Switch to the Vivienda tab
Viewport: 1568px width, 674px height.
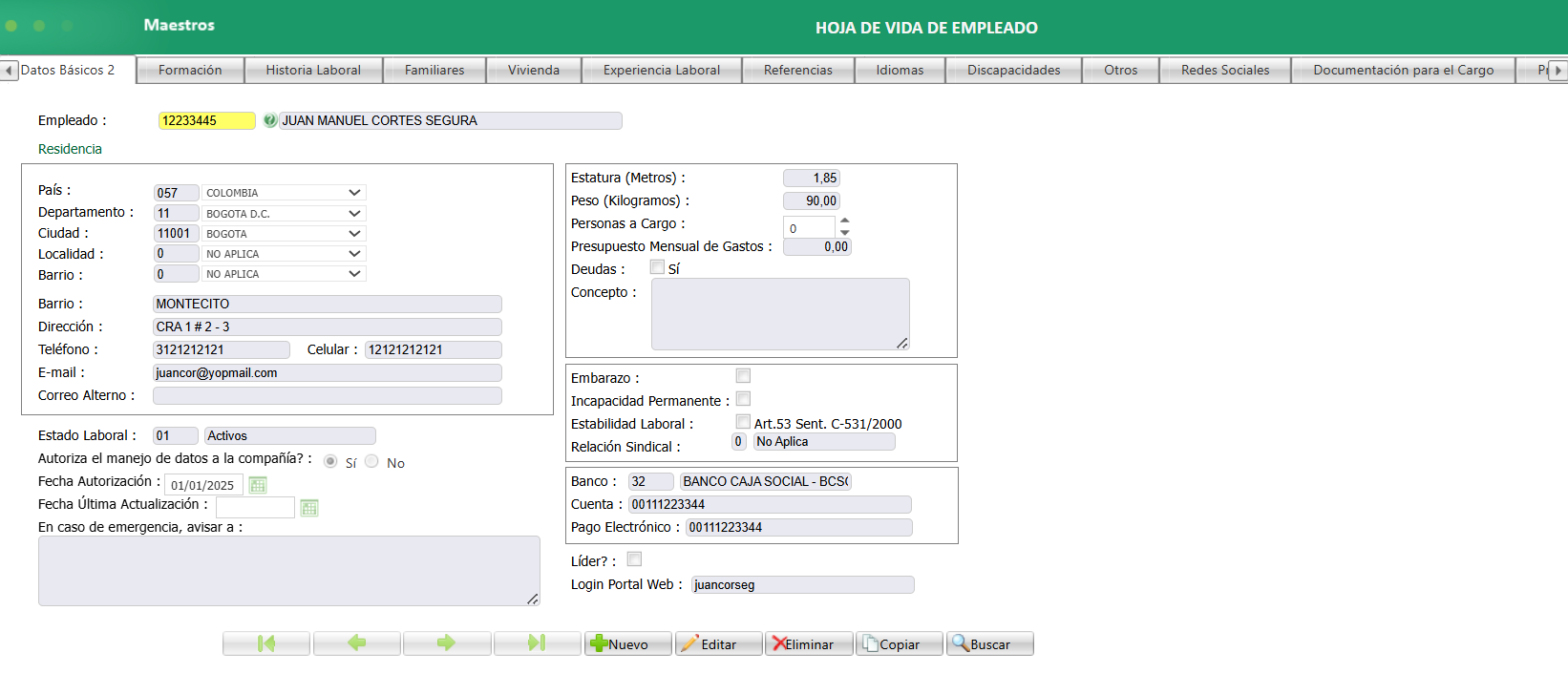pyautogui.click(x=534, y=70)
